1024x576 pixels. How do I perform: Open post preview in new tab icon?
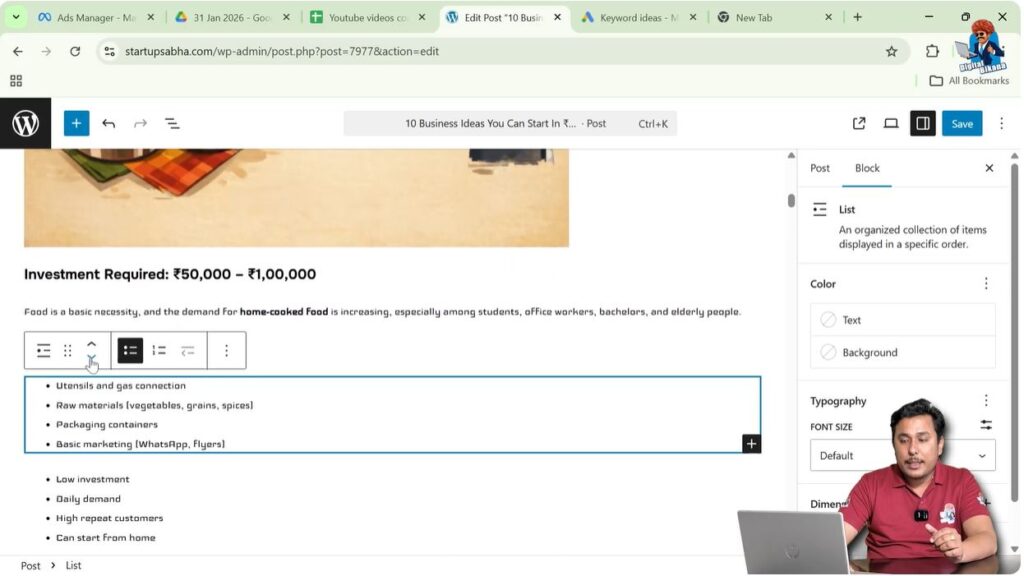(x=859, y=123)
